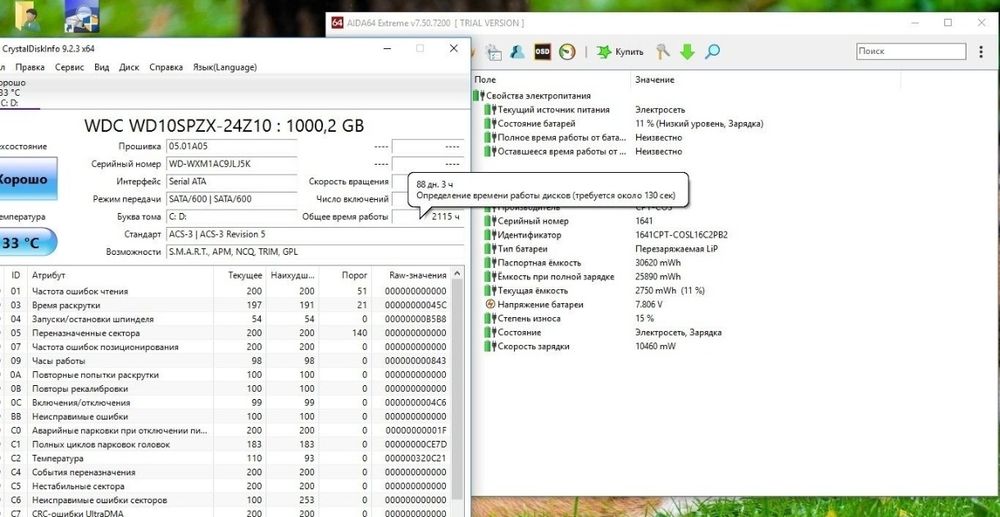Click the 'Атрибут' column header

(122, 275)
